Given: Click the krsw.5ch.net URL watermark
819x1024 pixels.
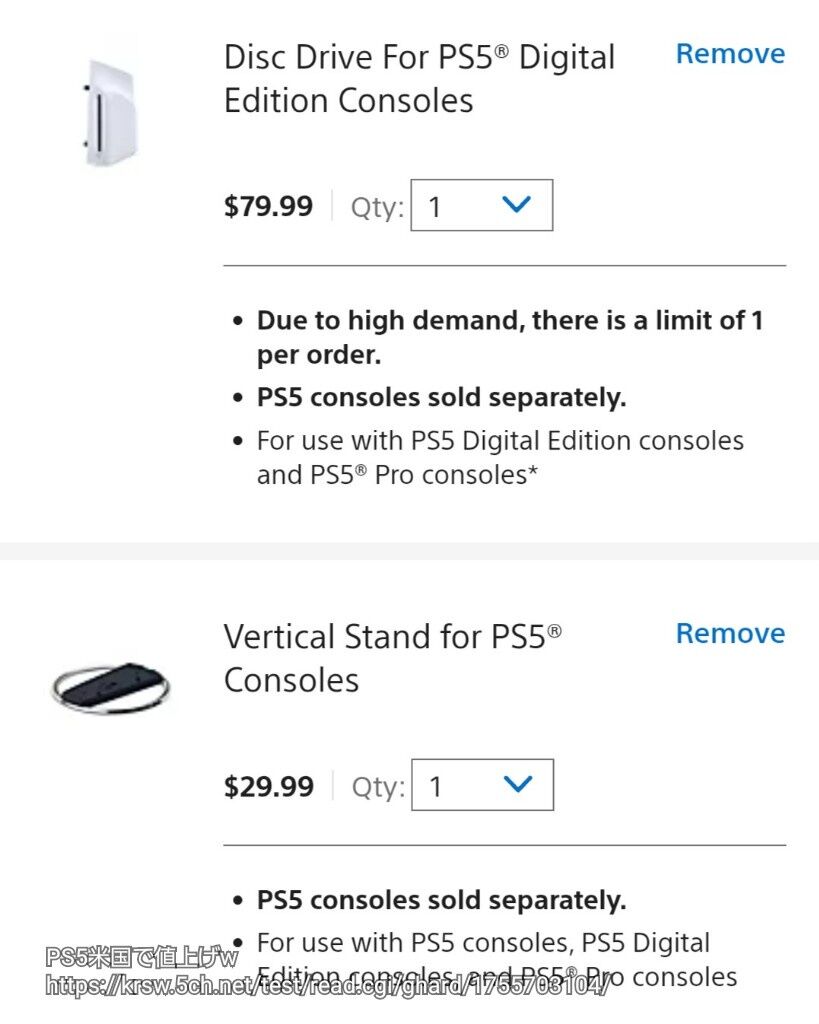Looking at the screenshot, I should click(x=326, y=987).
